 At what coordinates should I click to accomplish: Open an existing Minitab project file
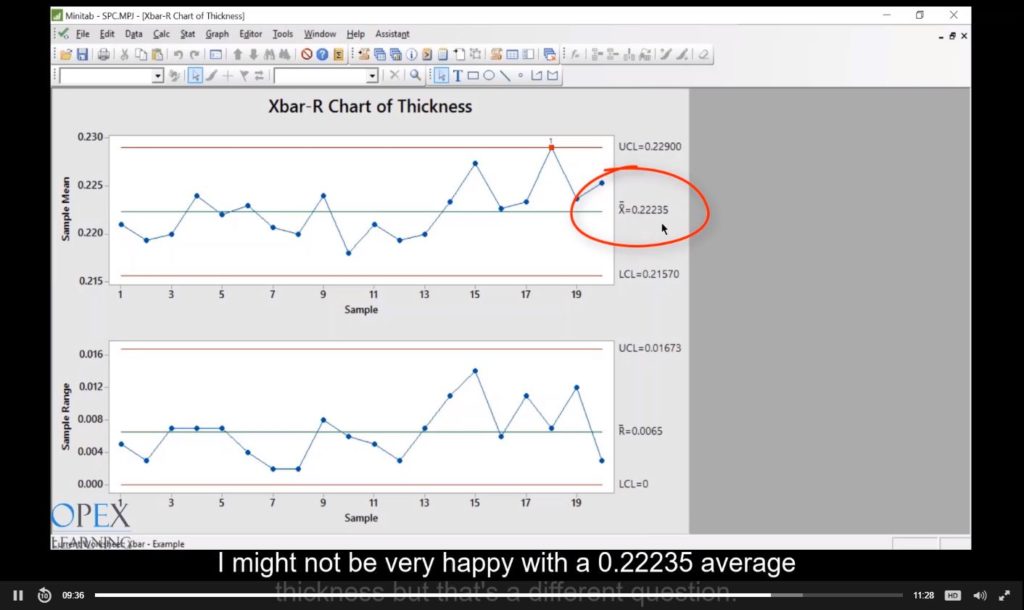[68, 54]
